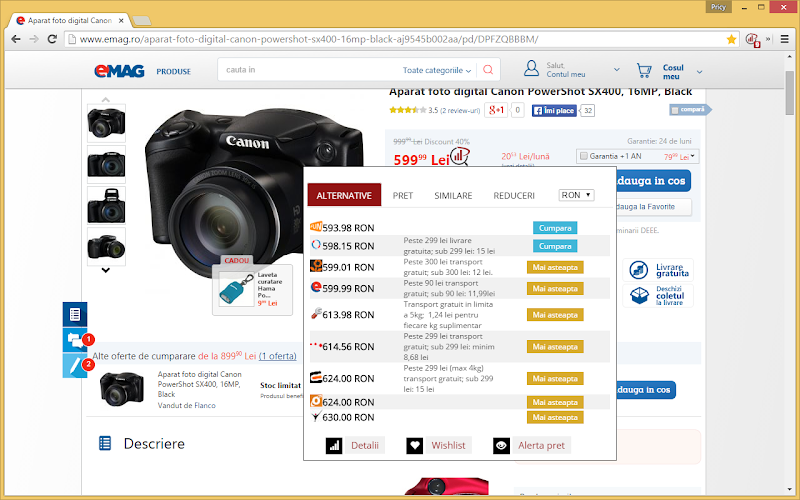This screenshot has width=800, height=500.
Task: Open Chrome hamburger menu
Action: pos(785,39)
